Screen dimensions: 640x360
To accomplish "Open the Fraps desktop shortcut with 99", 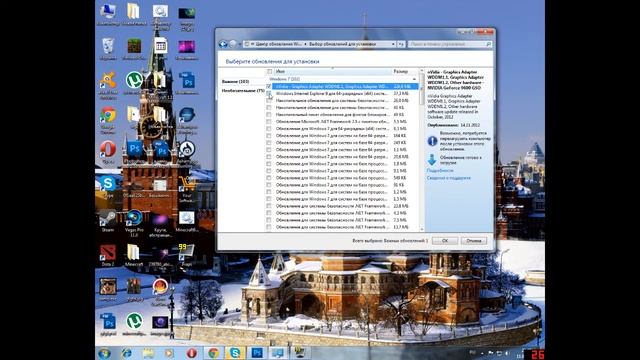I will click(187, 256).
